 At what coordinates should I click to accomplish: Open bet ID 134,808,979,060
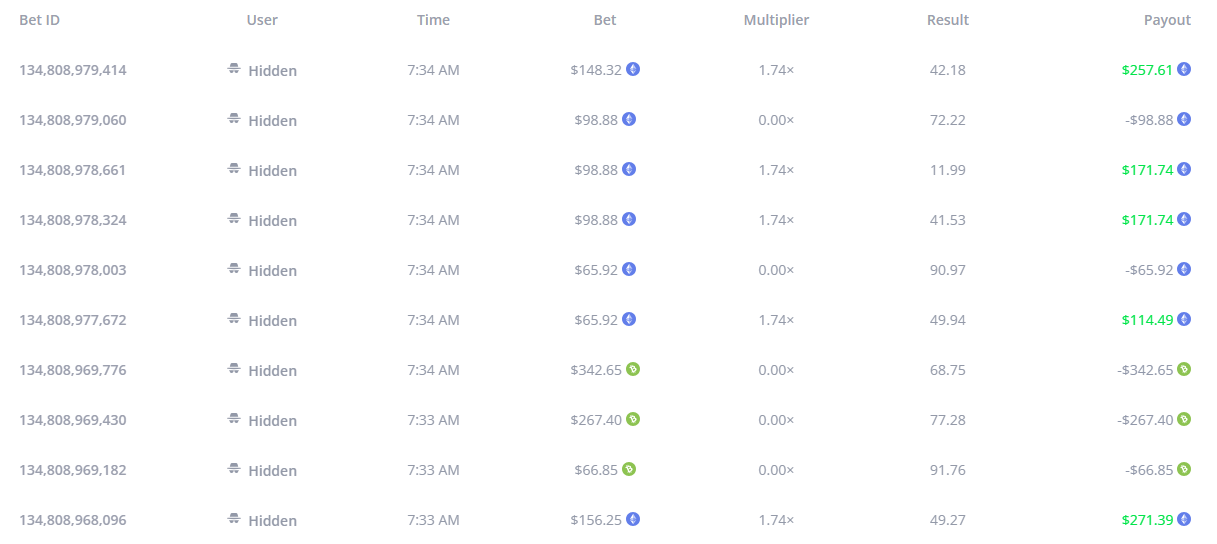pos(73,120)
